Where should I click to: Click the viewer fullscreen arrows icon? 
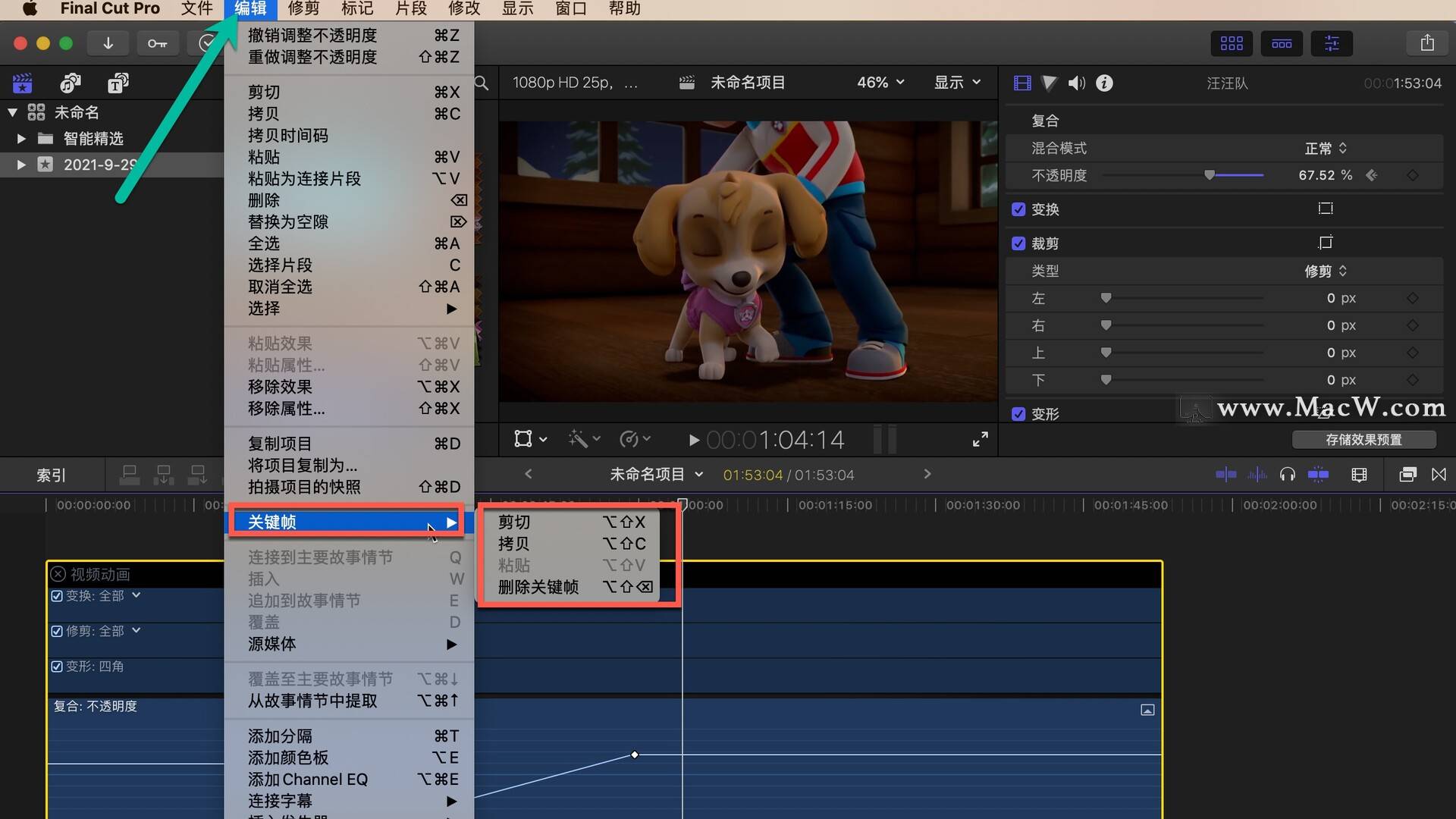tap(981, 439)
